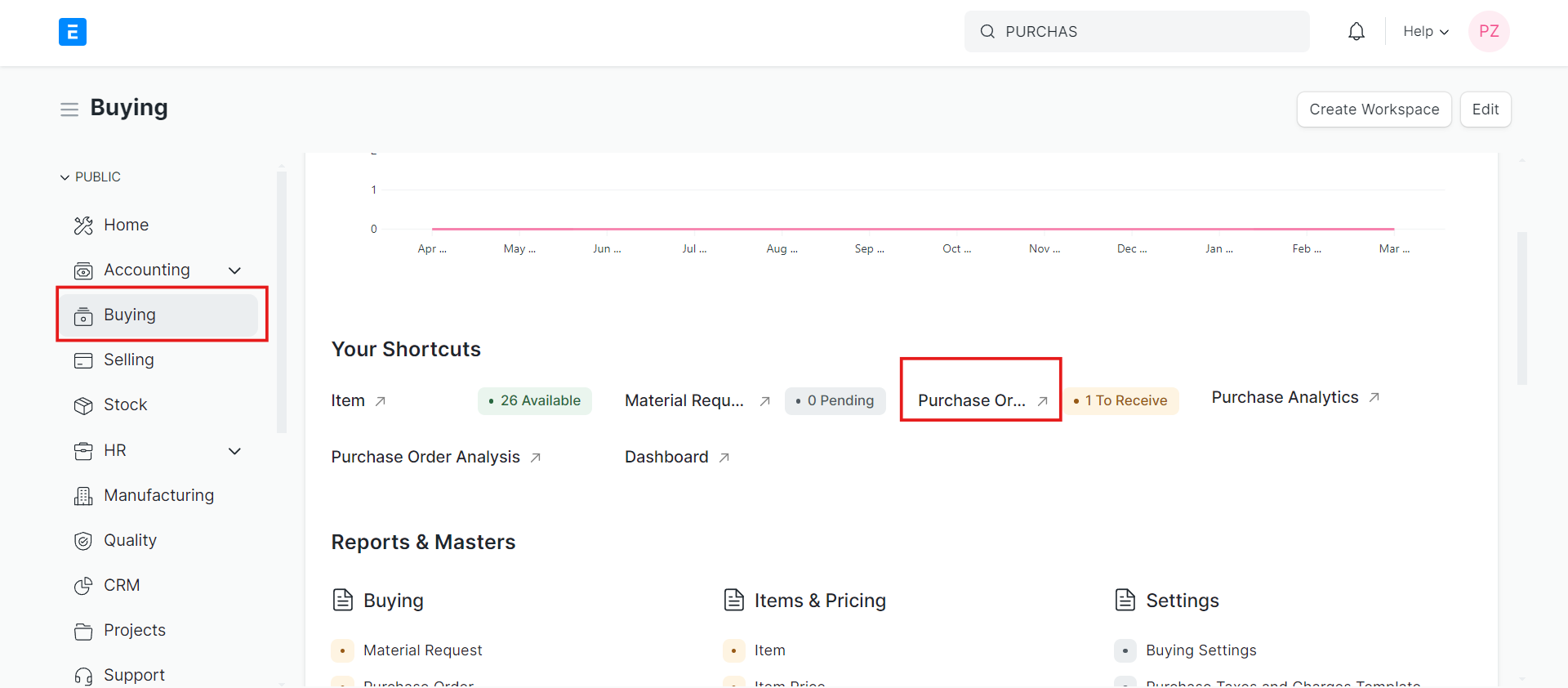Screen dimensions: 1568x688
Task: Click the Material Request report link
Action: click(x=423, y=650)
